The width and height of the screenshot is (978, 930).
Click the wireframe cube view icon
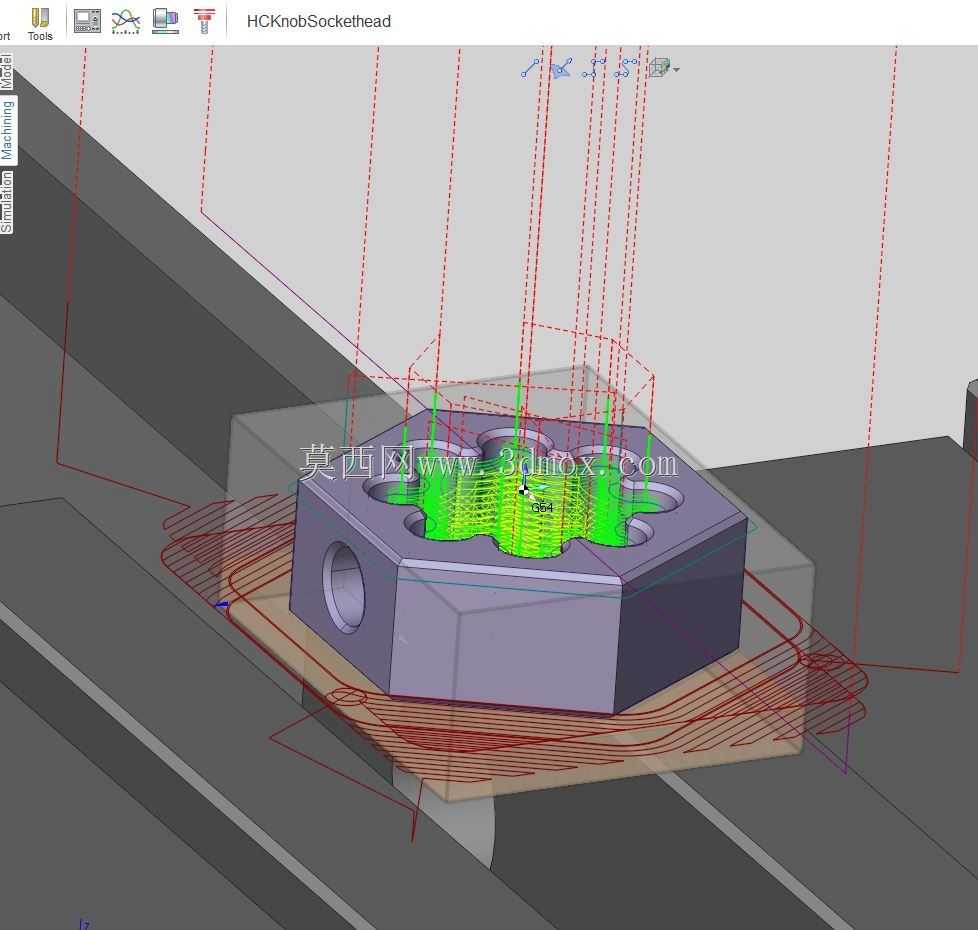659,68
